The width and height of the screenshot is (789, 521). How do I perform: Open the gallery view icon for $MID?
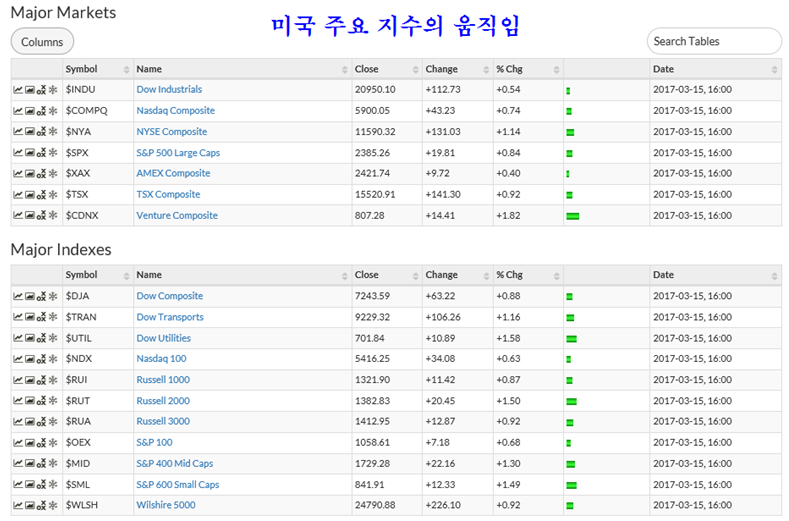pos(30,464)
